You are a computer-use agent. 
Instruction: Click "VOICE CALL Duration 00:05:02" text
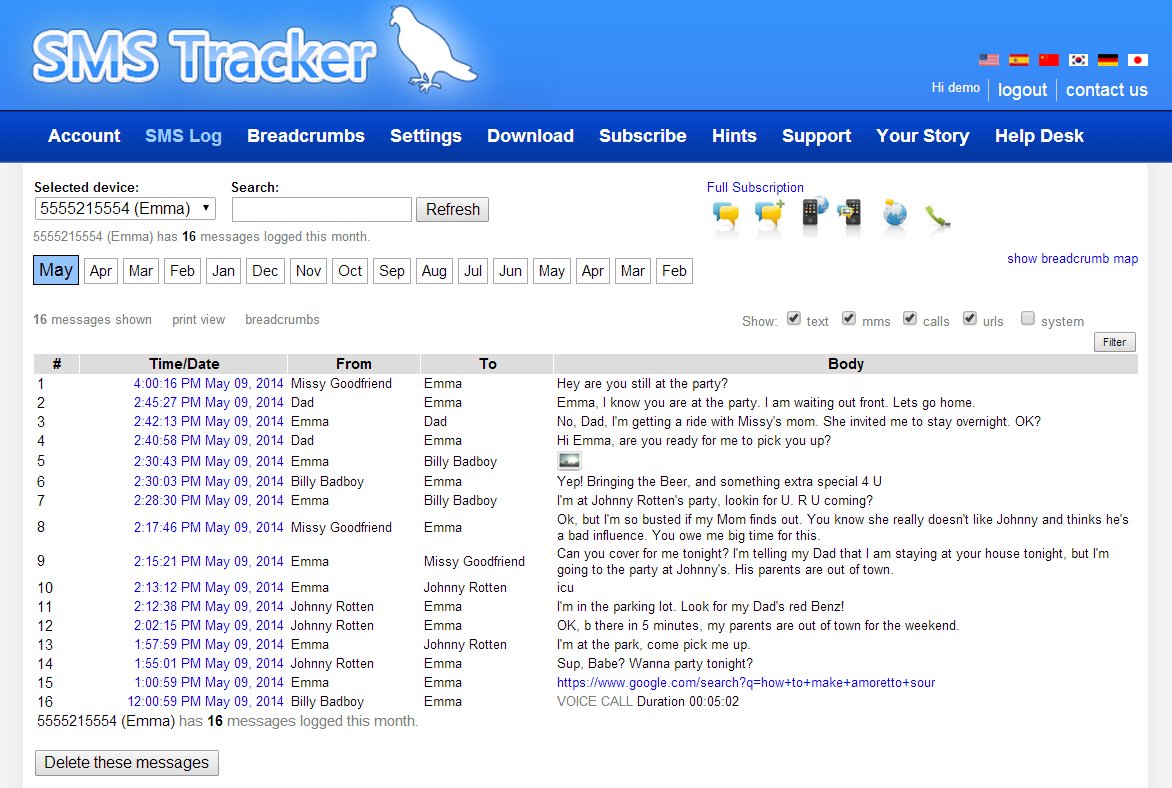tap(647, 701)
